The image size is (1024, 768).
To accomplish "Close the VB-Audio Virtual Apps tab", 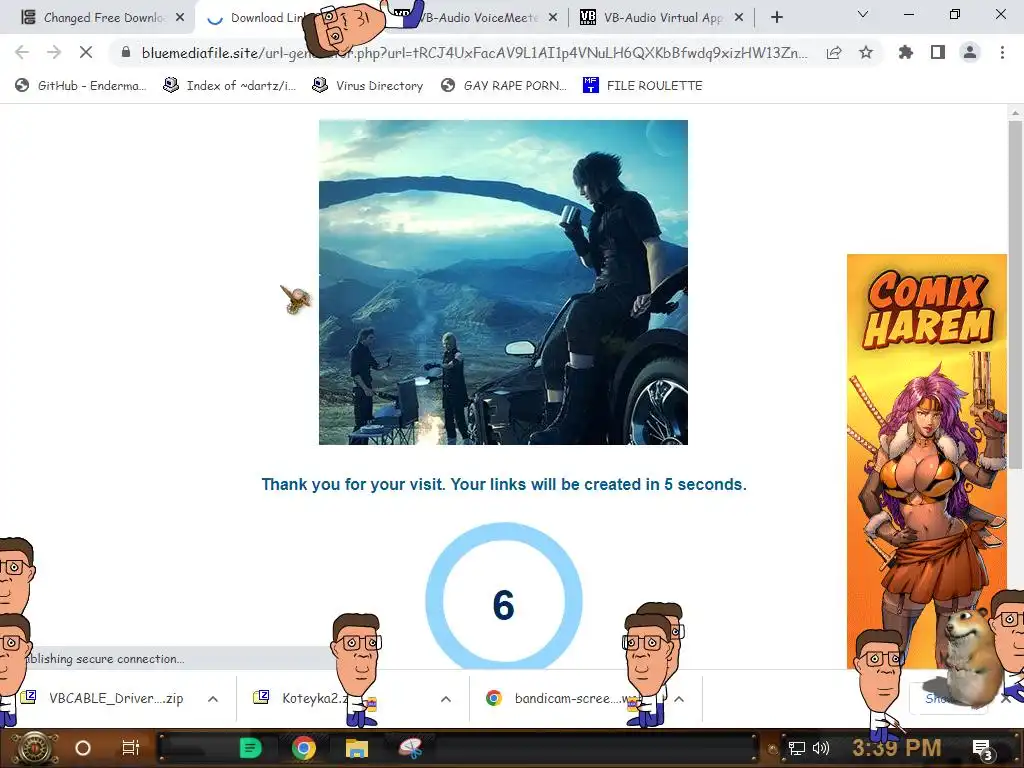I will [739, 18].
